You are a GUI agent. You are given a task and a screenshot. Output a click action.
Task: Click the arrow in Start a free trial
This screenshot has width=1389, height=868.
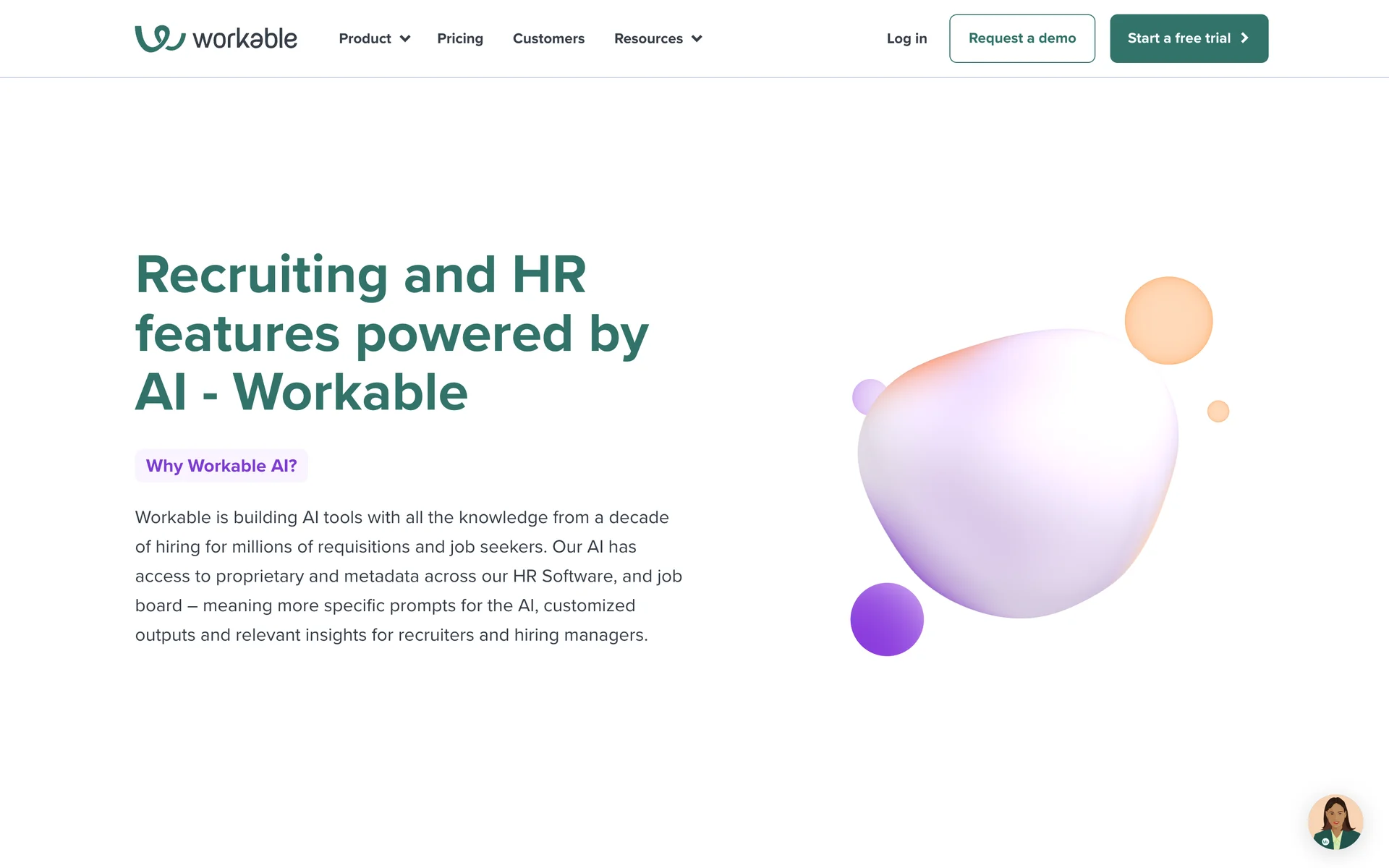tap(1245, 38)
